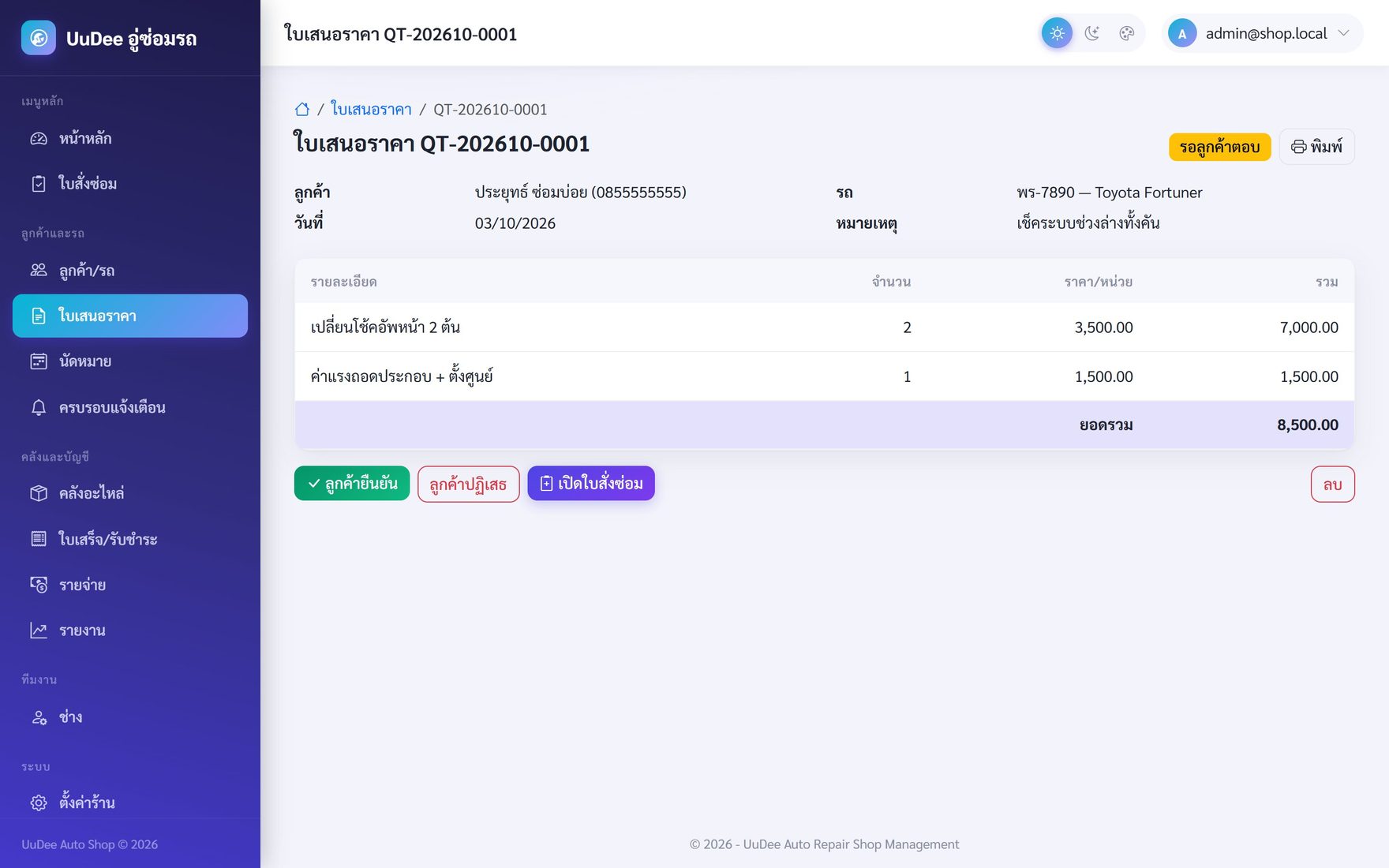This screenshot has width=1389, height=868.
Task: Click the date 03/10/2026
Action: (x=515, y=223)
